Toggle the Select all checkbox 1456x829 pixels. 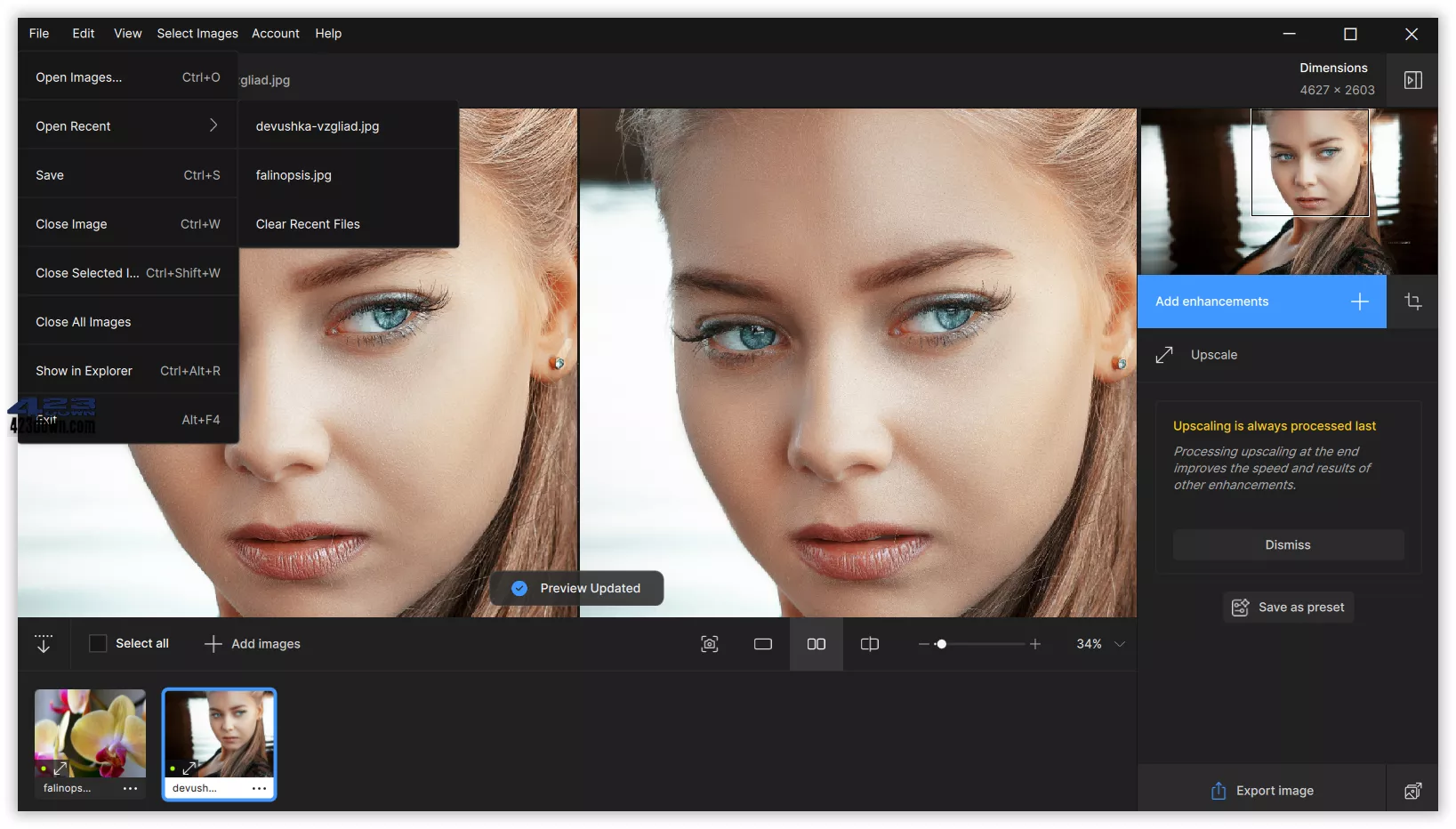98,643
